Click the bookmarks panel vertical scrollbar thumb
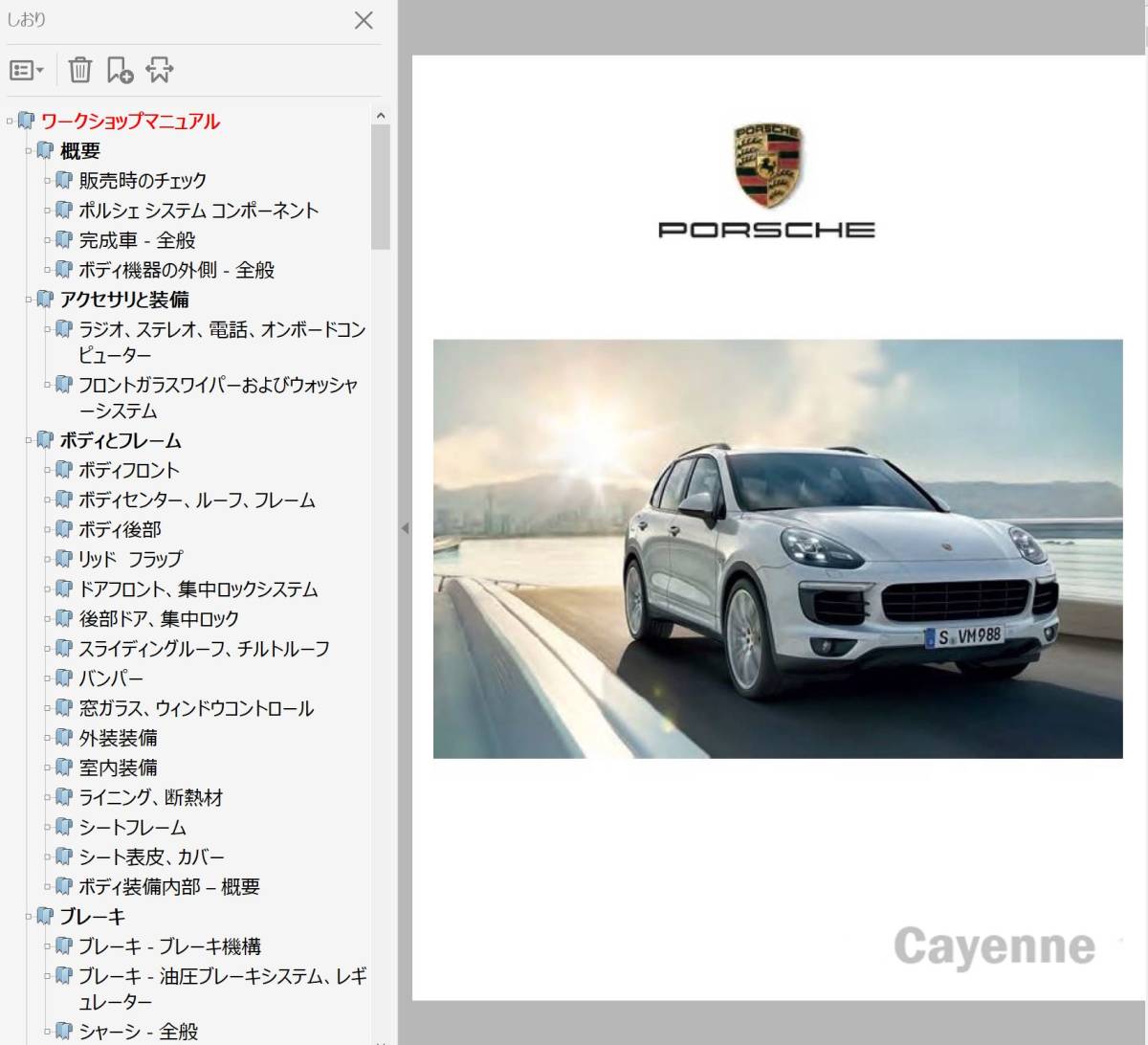Image resolution: width=1148 pixels, height=1045 pixels. [381, 188]
